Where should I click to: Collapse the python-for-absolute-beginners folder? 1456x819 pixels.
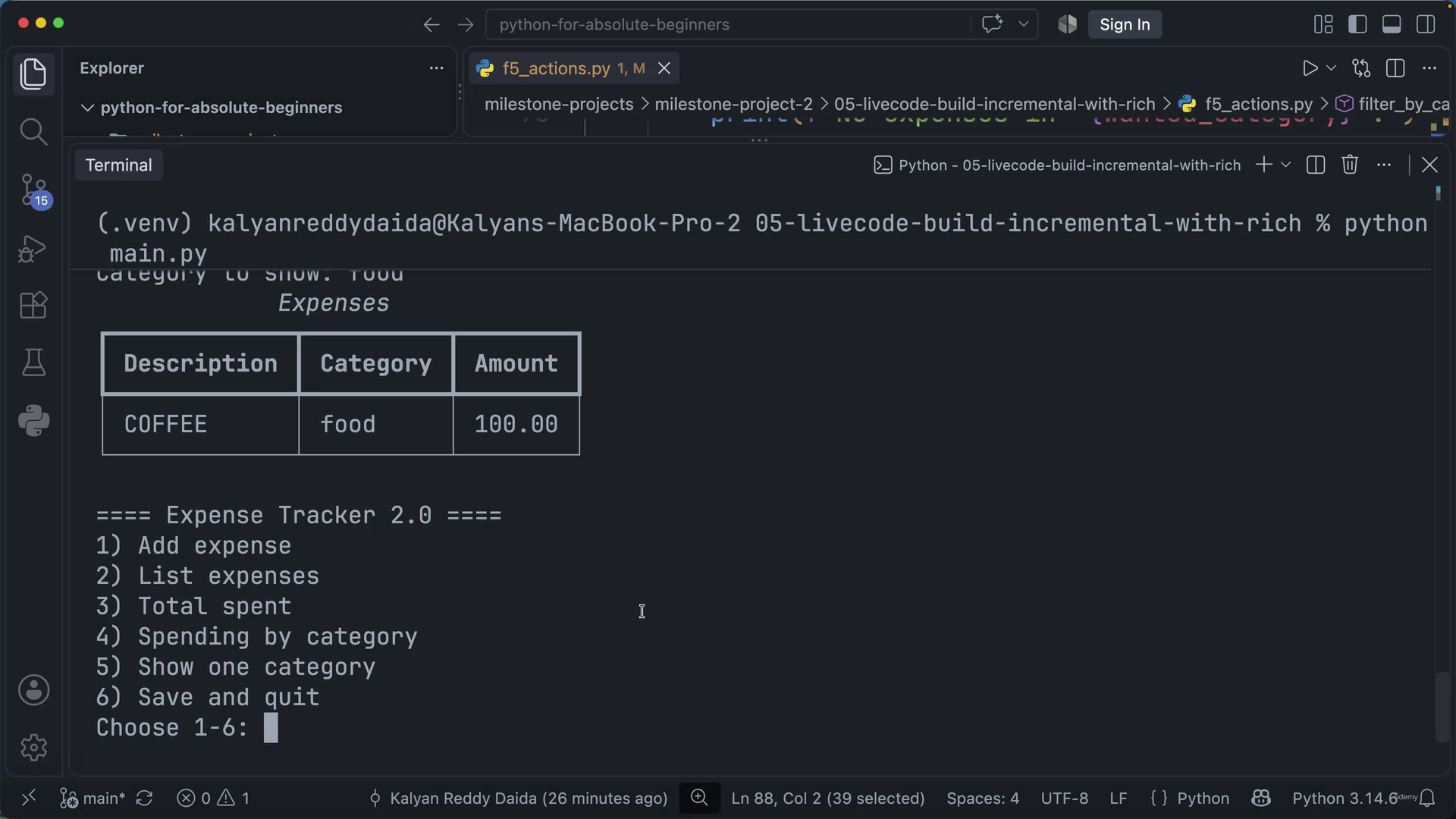(88, 108)
